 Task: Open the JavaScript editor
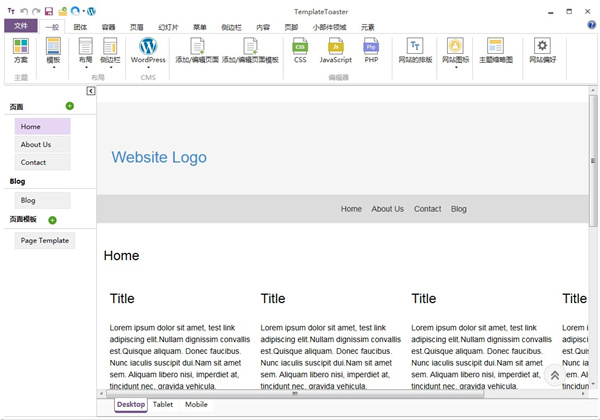coord(336,50)
